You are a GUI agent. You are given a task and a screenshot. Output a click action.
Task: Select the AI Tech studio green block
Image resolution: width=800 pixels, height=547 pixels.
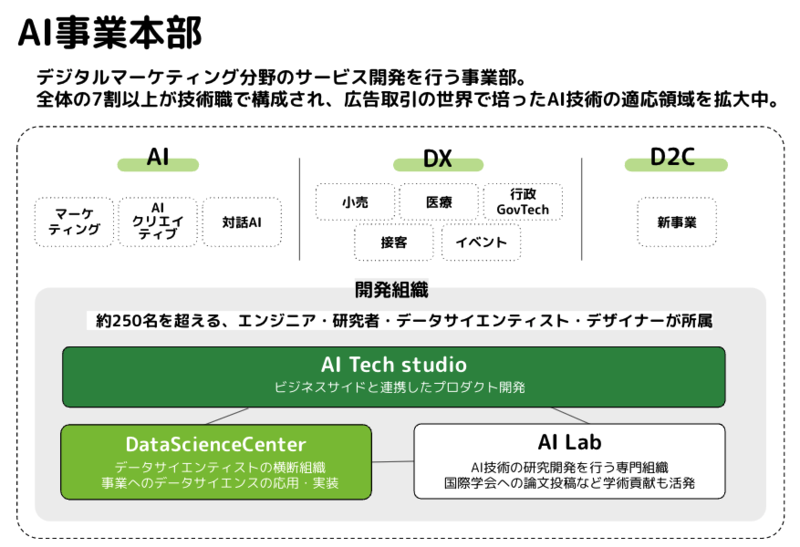coord(393,377)
